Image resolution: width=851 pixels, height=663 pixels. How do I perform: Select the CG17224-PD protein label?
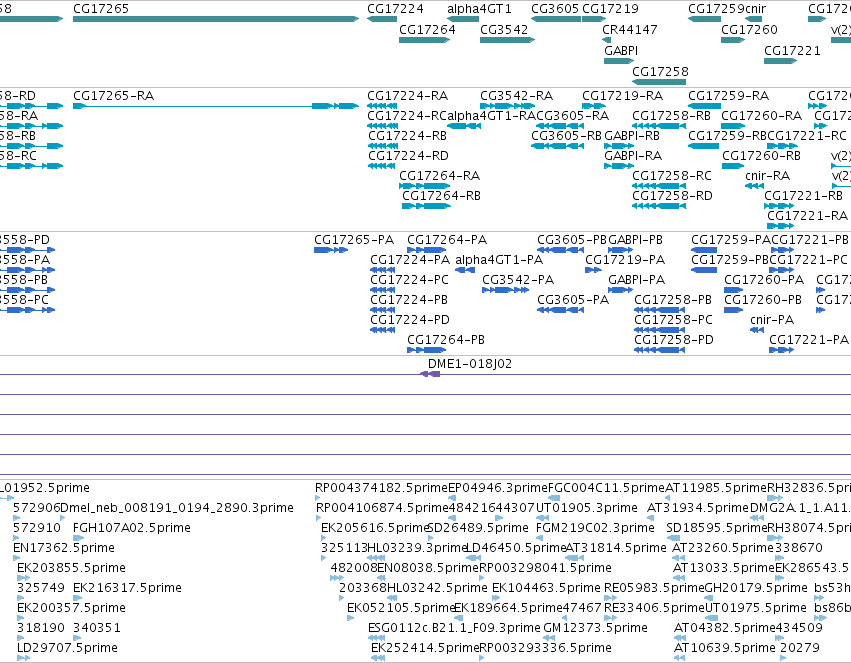tap(410, 320)
